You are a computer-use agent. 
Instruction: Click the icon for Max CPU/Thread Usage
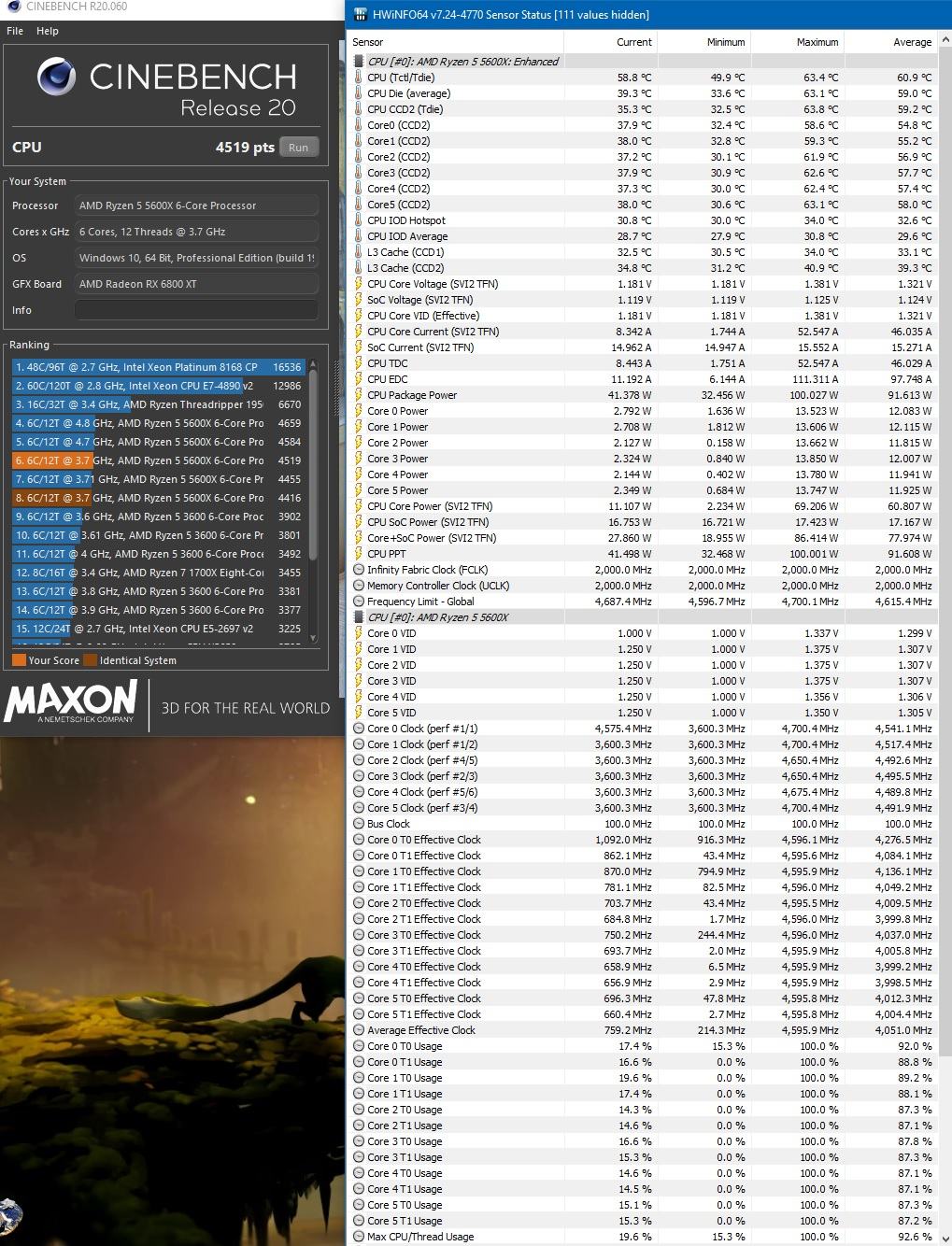(359, 1237)
